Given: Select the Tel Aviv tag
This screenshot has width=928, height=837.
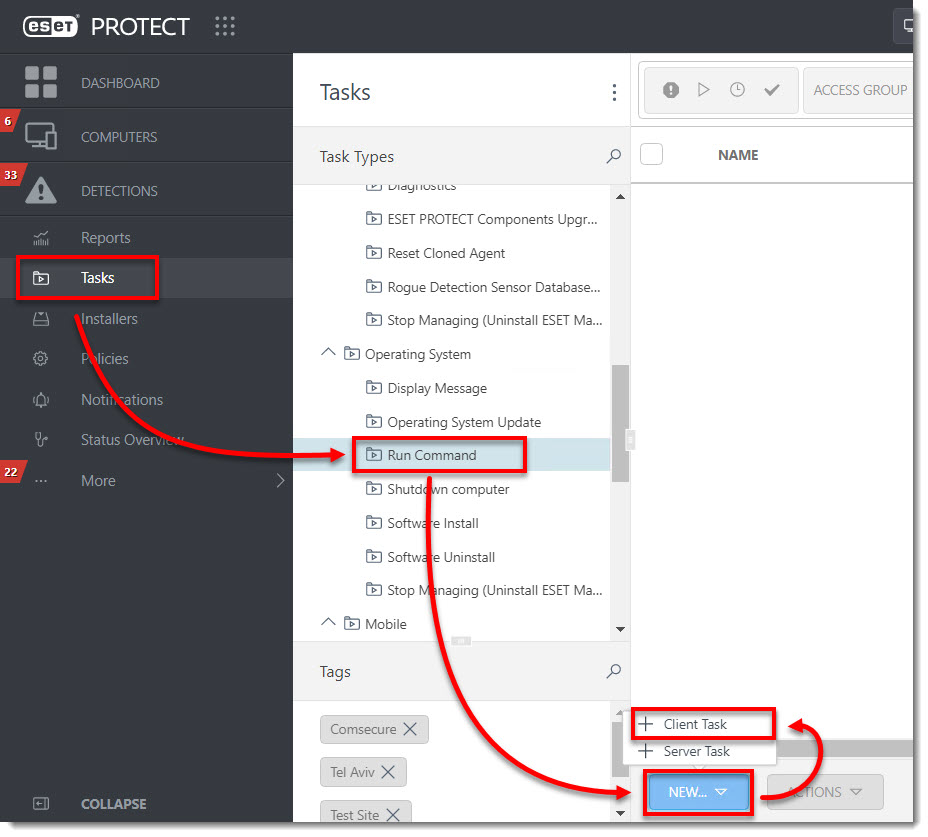Looking at the screenshot, I should [x=352, y=772].
